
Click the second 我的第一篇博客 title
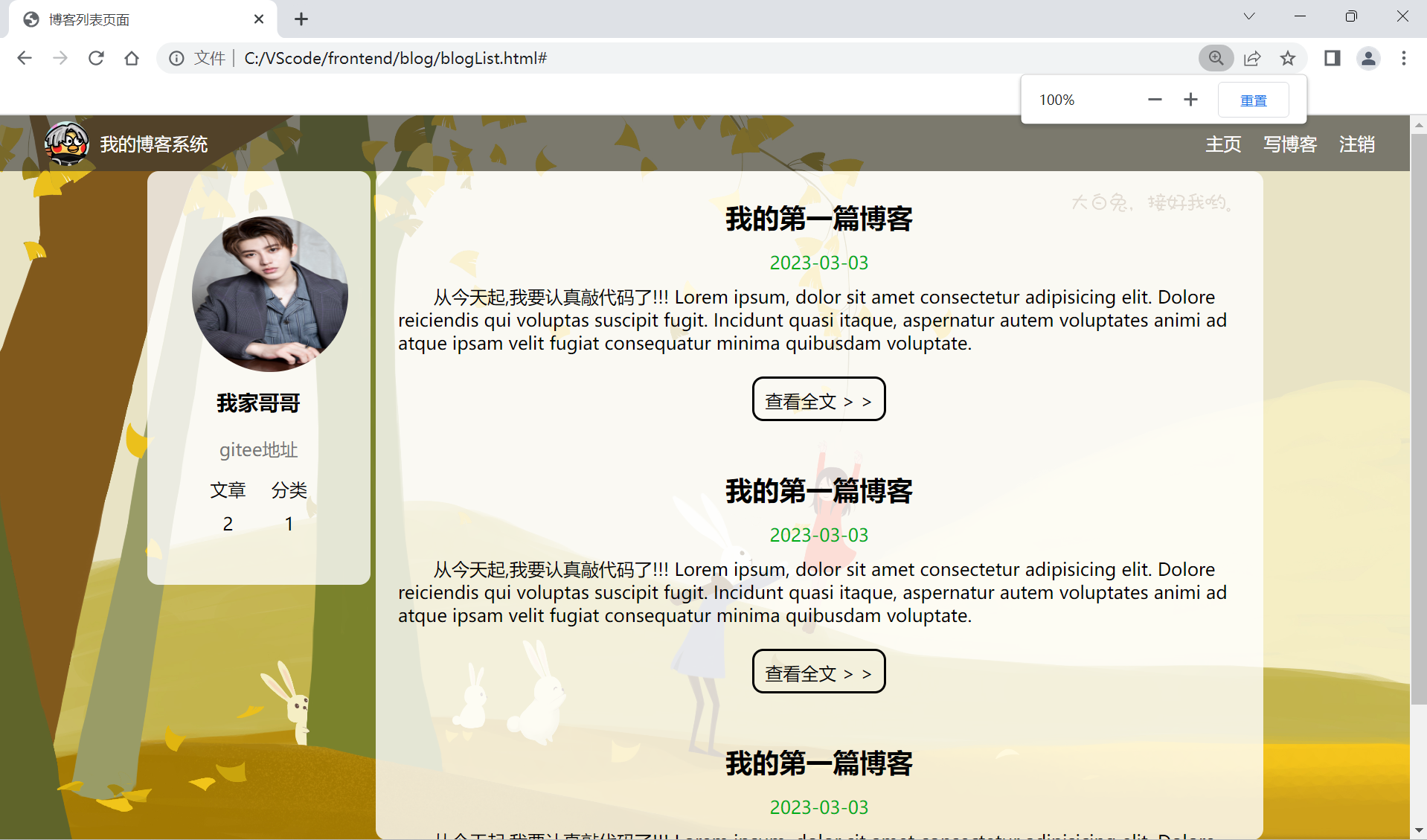pos(818,492)
